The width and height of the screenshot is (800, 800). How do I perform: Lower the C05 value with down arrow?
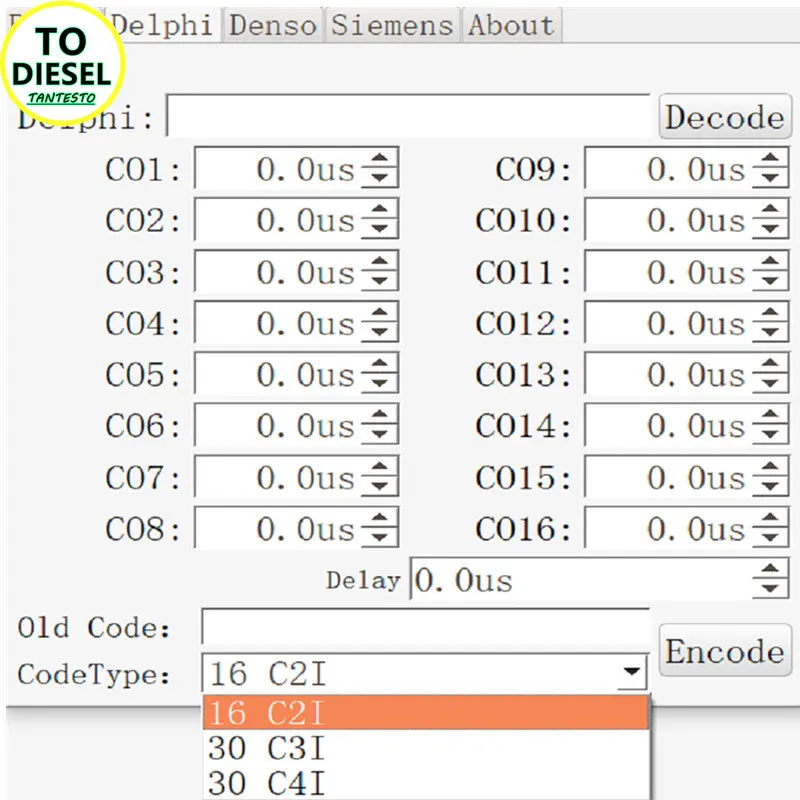[378, 383]
